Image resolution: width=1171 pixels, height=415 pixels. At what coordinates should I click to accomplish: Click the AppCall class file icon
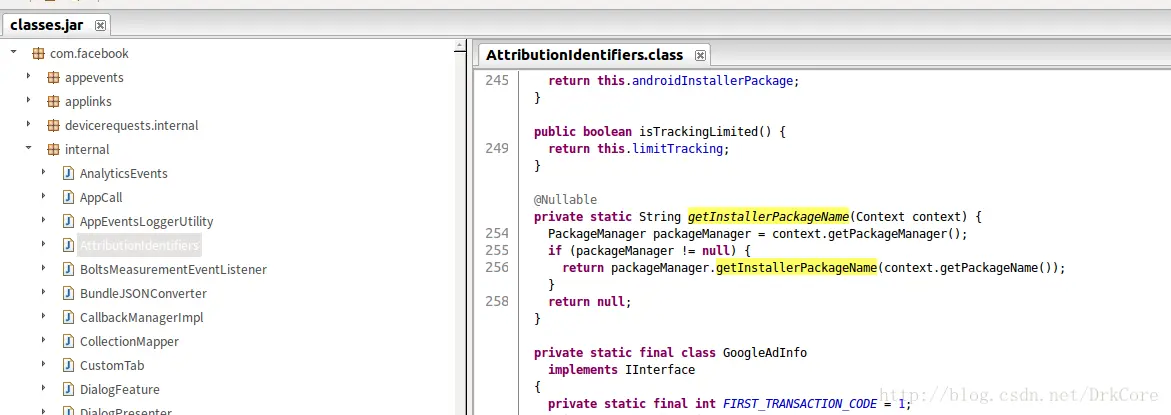pyautogui.click(x=68, y=197)
